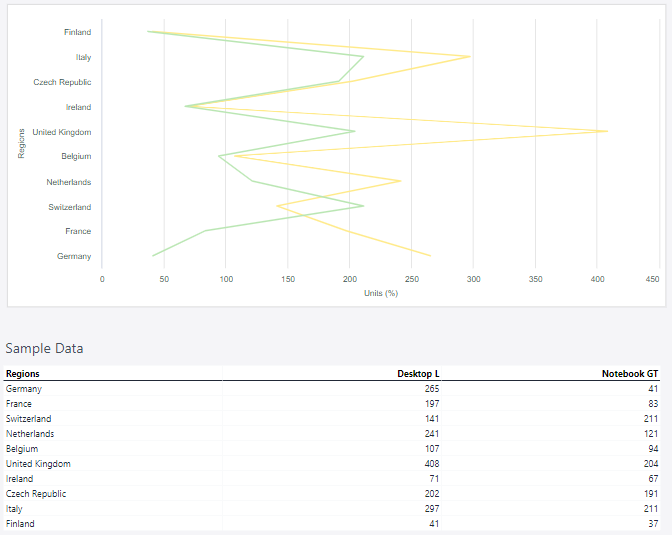Image resolution: width=672 pixels, height=535 pixels.
Task: Select Switzerland's Desktop L value 141
Action: tap(431, 419)
